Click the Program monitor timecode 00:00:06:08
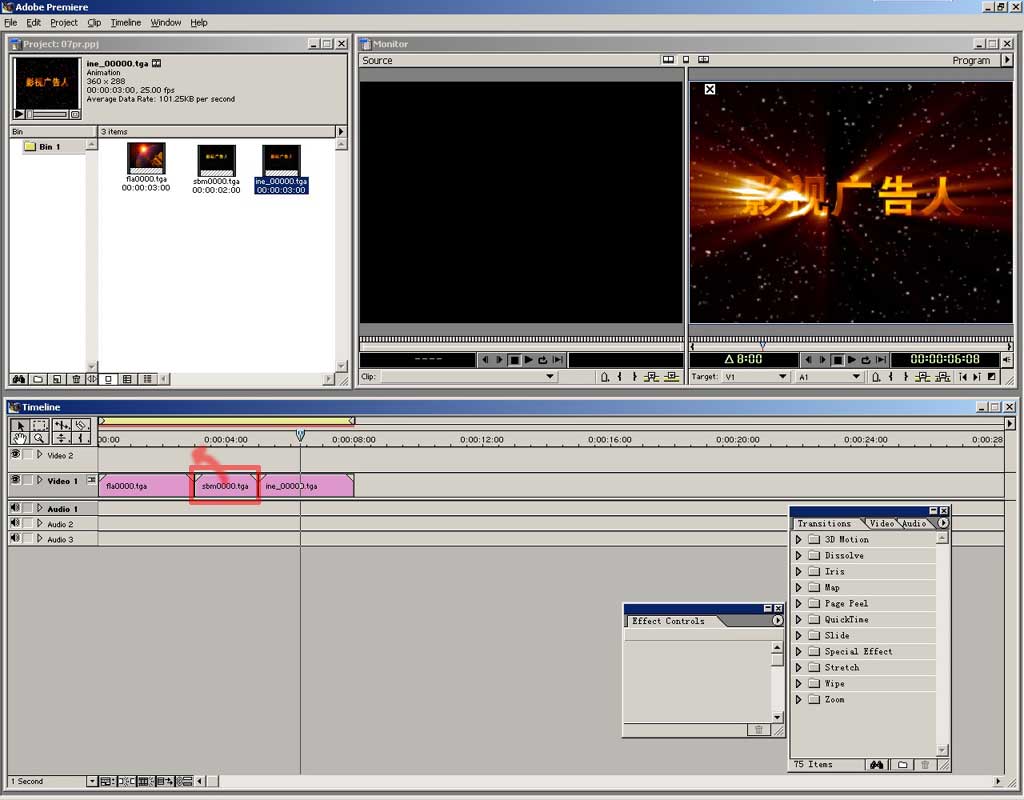This screenshot has height=800, width=1024. pos(944,360)
